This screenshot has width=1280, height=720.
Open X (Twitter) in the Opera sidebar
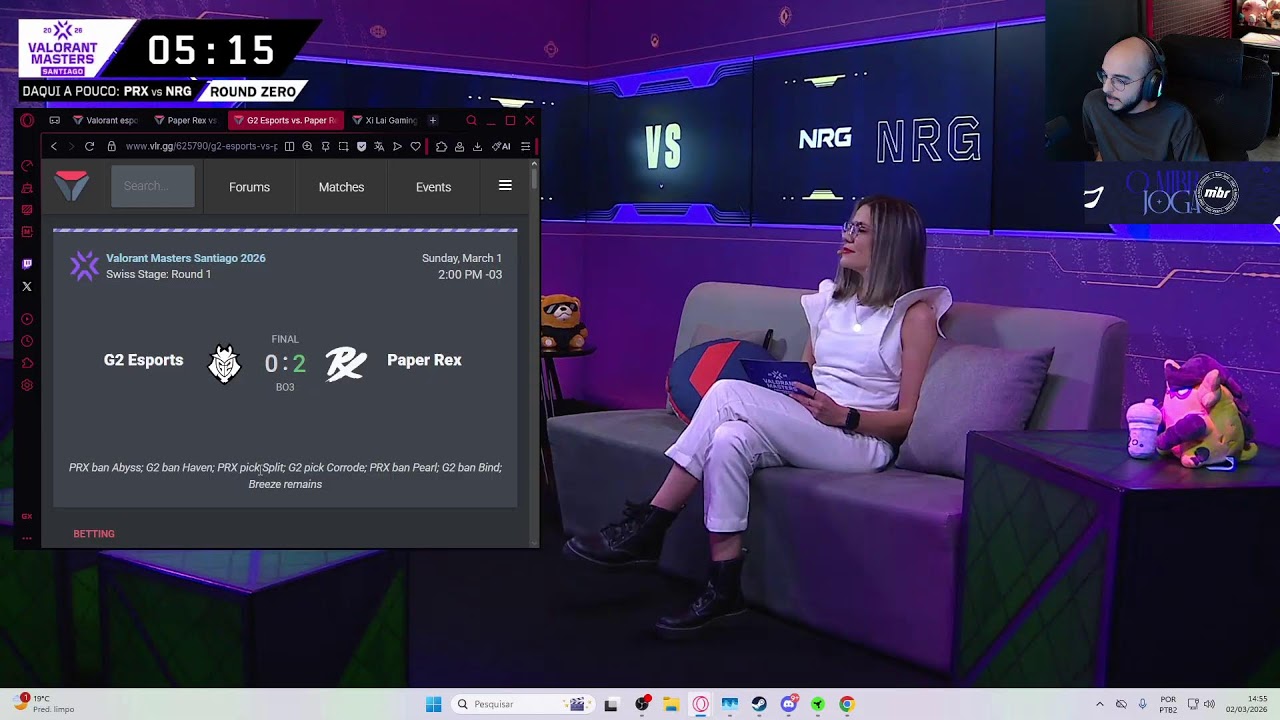[27, 286]
